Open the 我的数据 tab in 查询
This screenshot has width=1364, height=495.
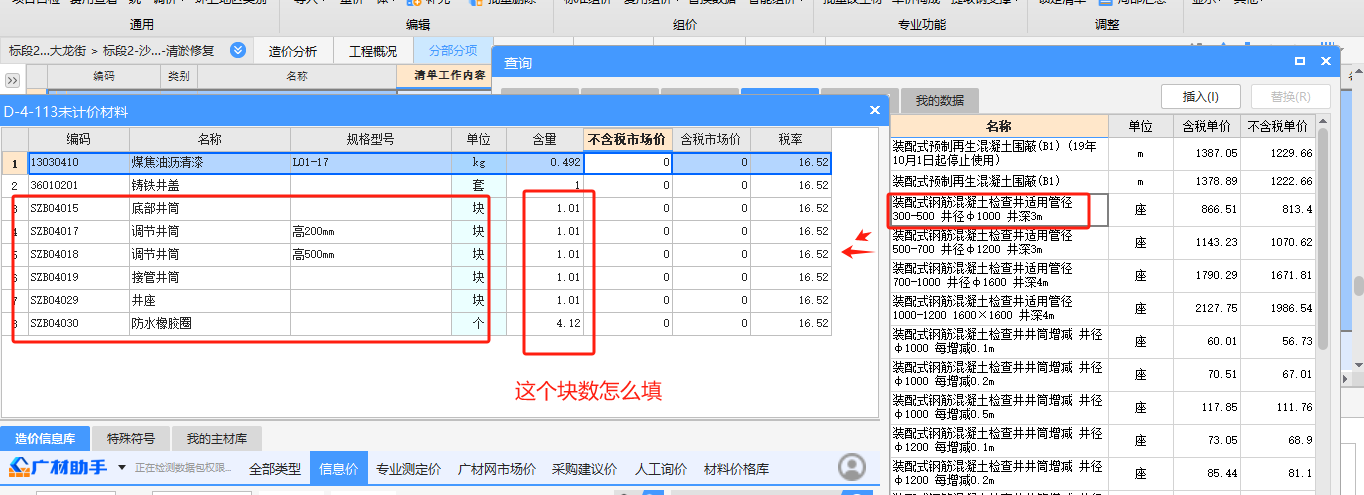pos(939,100)
